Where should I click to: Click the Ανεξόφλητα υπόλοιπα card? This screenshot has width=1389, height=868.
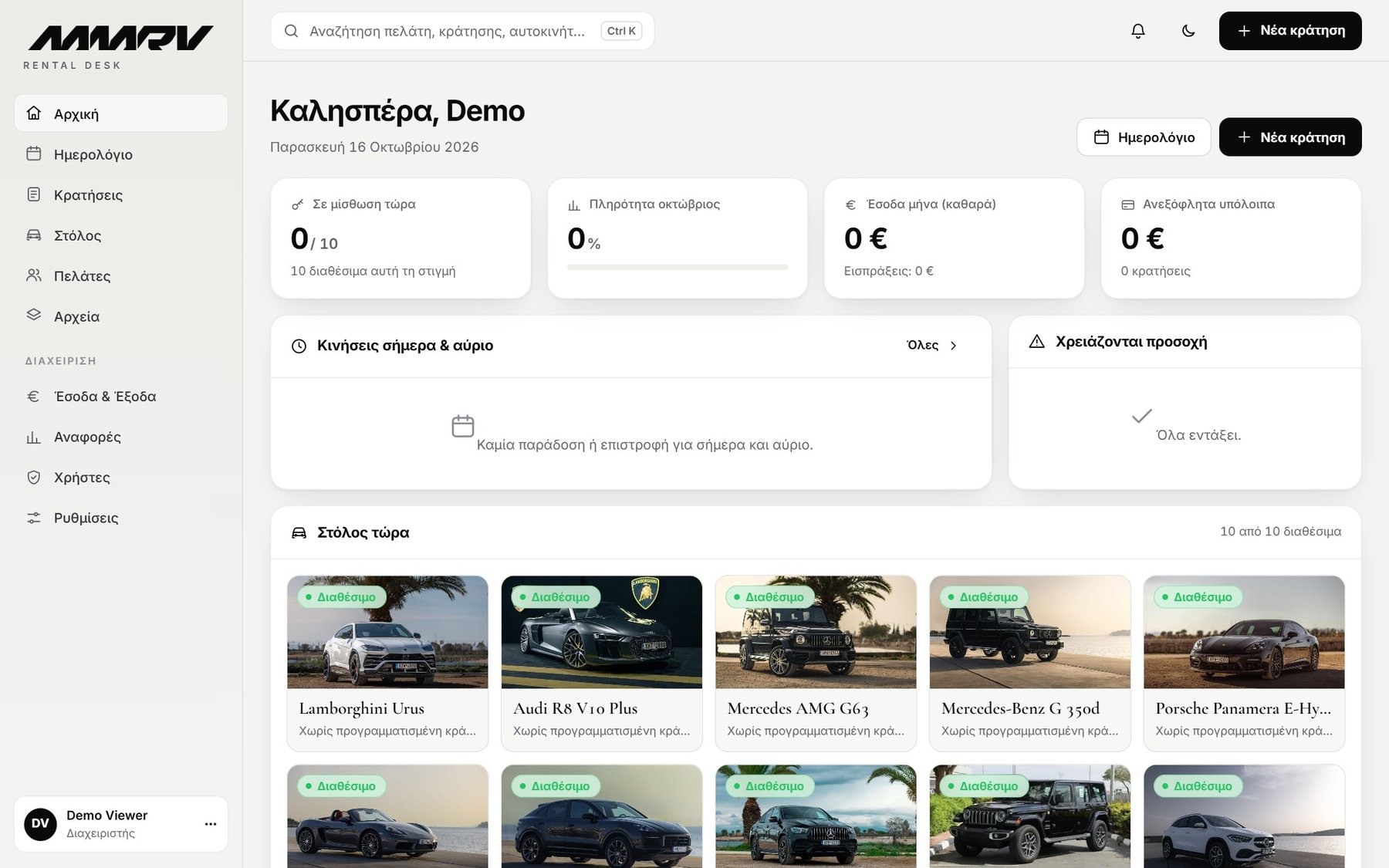[1231, 238]
